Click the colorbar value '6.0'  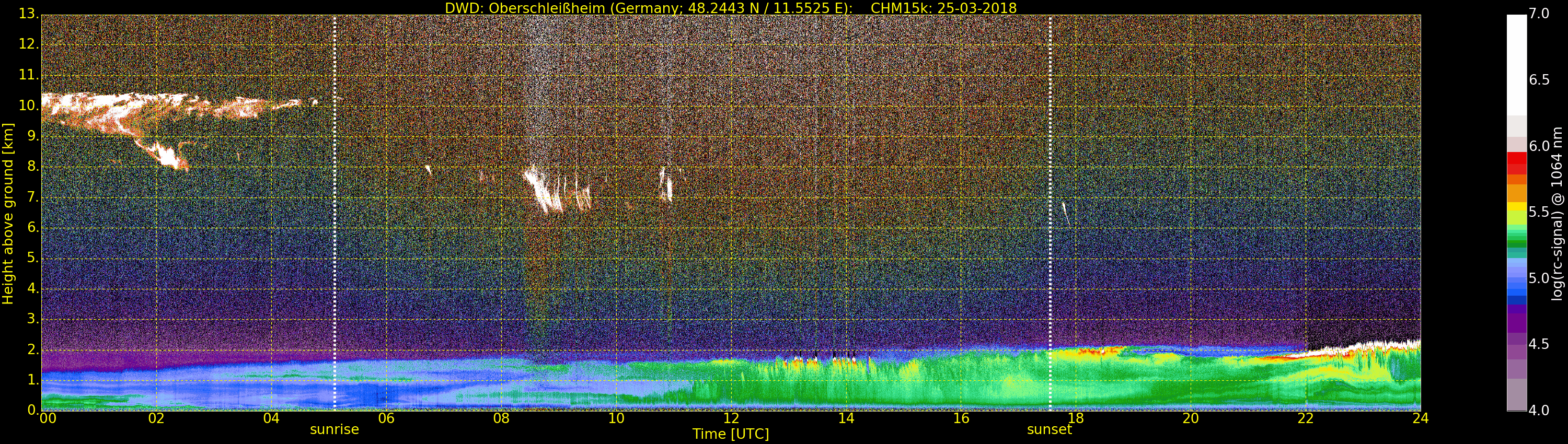pos(1539,146)
